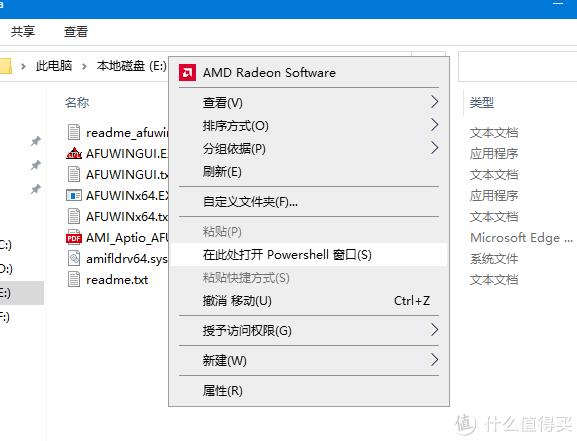577x441 pixels.
Task: Select the readme_afuwin file name
Action: (127, 133)
